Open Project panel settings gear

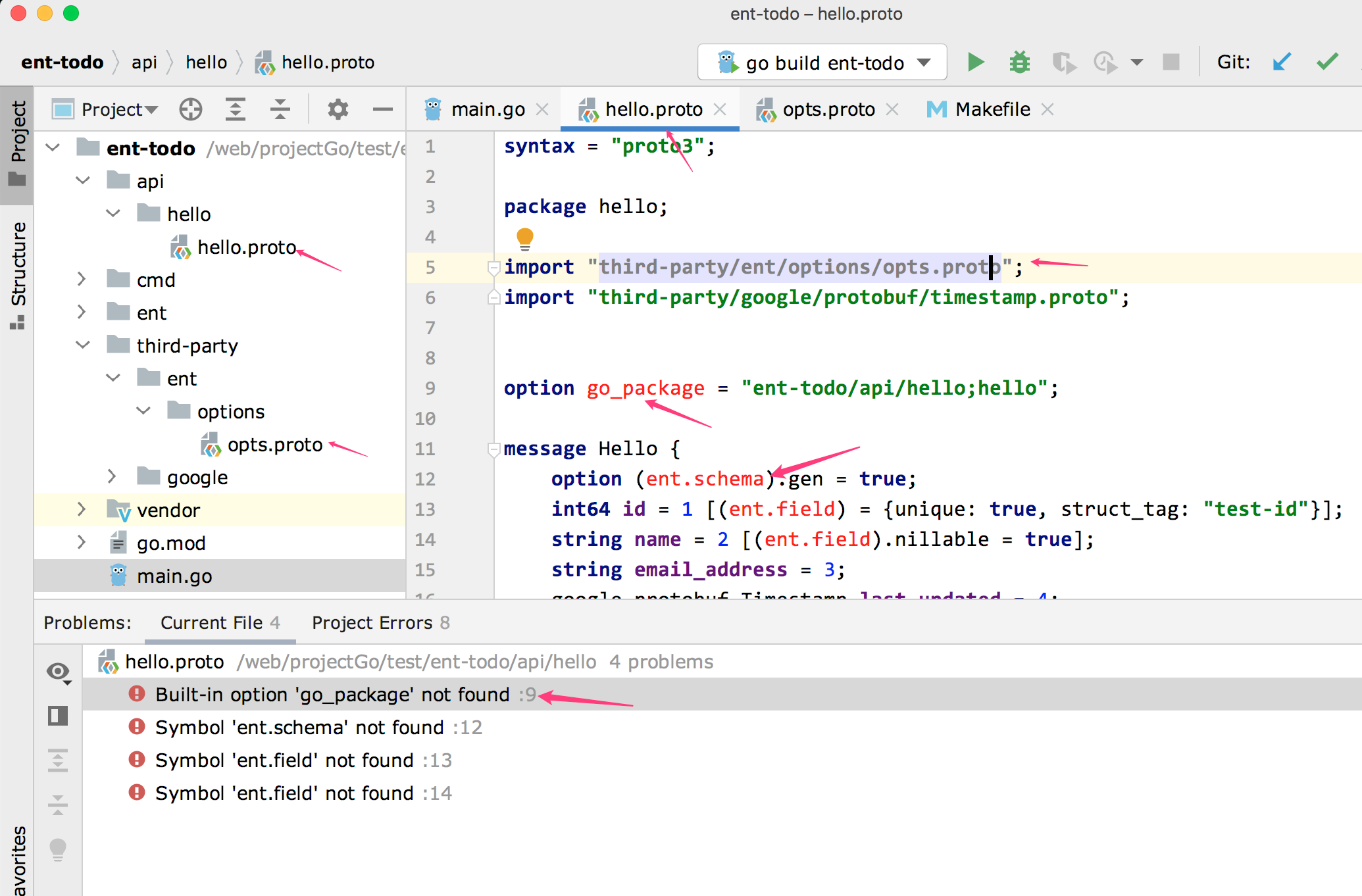point(338,109)
